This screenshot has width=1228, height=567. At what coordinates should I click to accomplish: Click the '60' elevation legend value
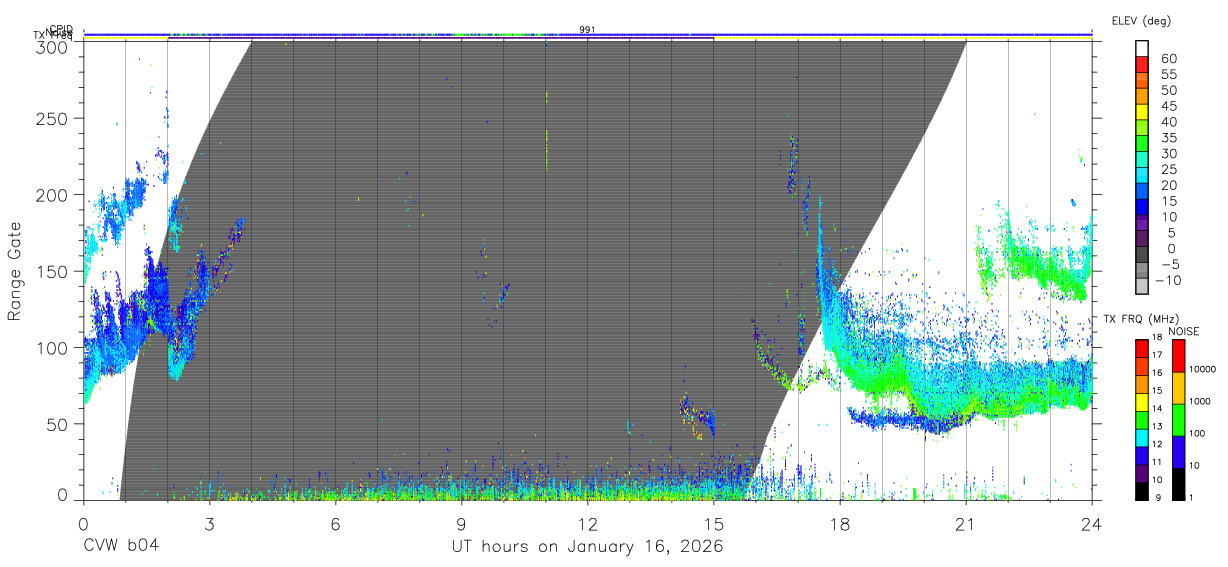[x=1168, y=58]
